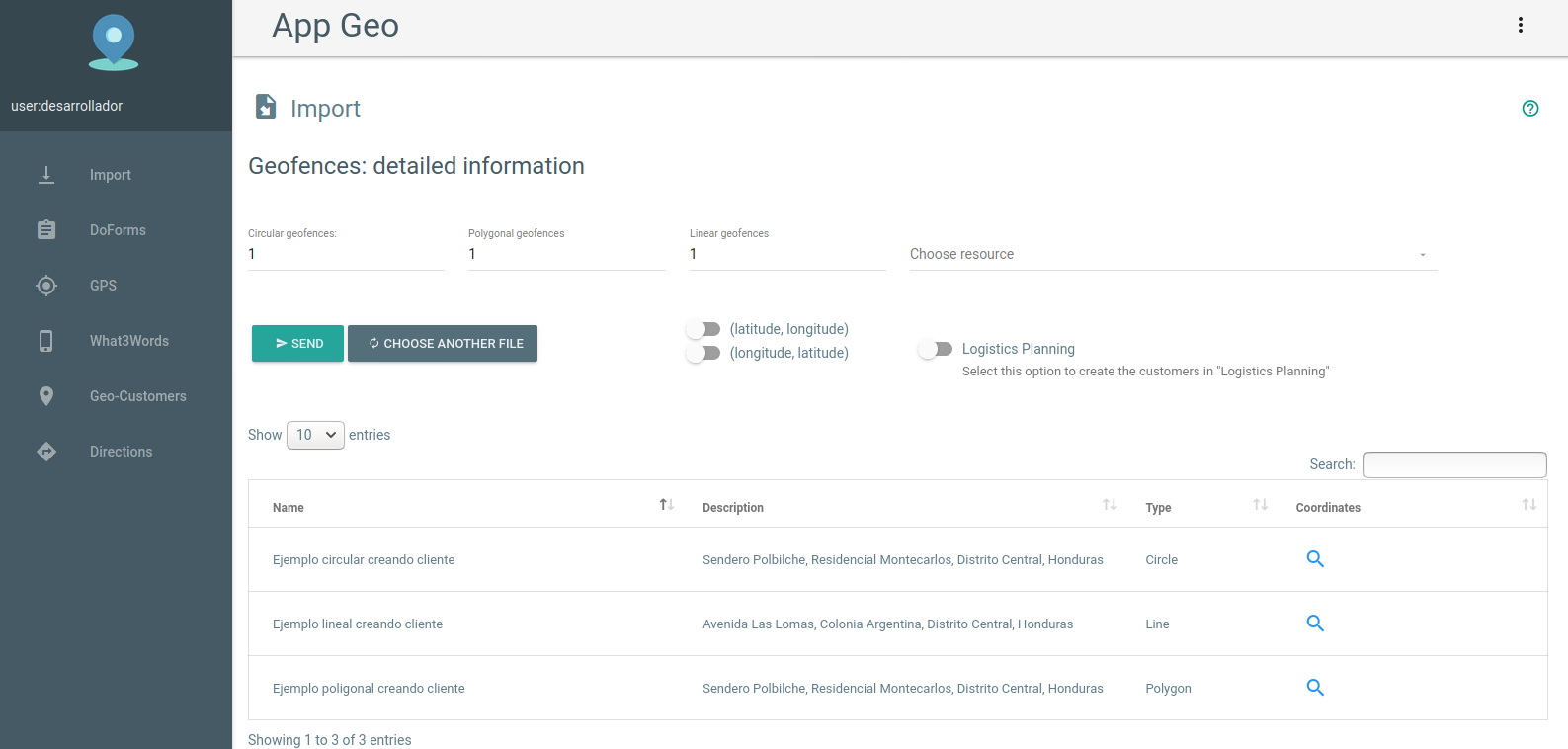
Task: Click the Search input field
Action: point(1454,464)
